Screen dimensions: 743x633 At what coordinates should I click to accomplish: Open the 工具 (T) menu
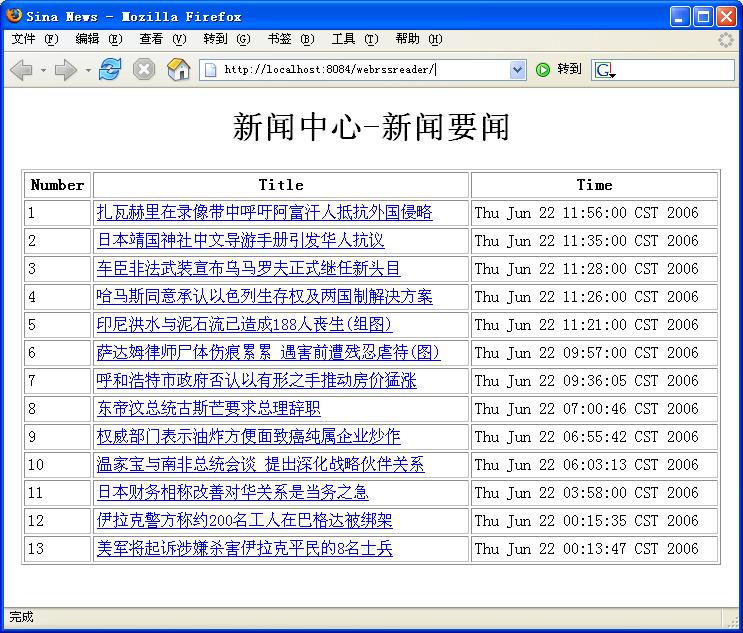pos(355,39)
